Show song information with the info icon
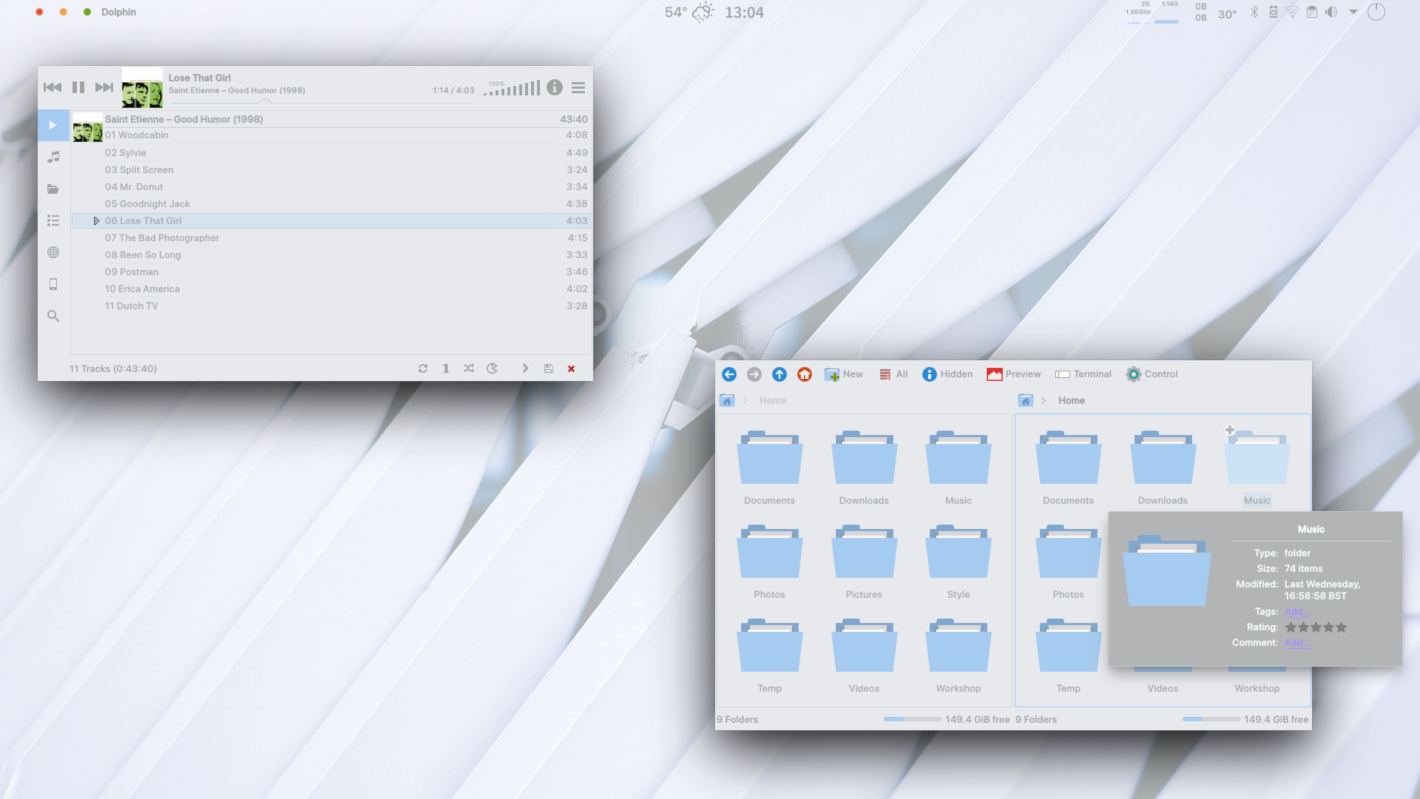 (554, 88)
